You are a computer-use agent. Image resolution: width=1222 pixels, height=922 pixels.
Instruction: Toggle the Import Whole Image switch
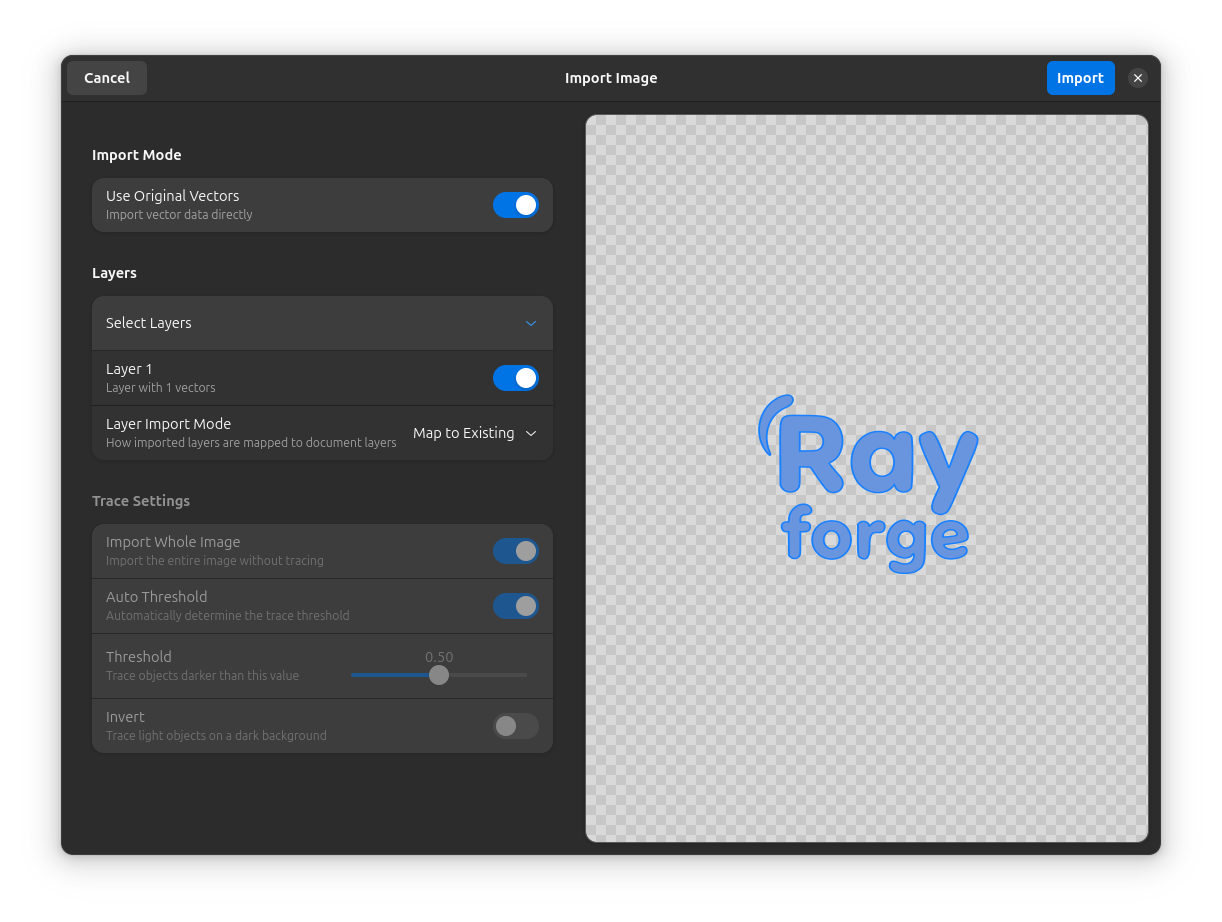(516, 550)
